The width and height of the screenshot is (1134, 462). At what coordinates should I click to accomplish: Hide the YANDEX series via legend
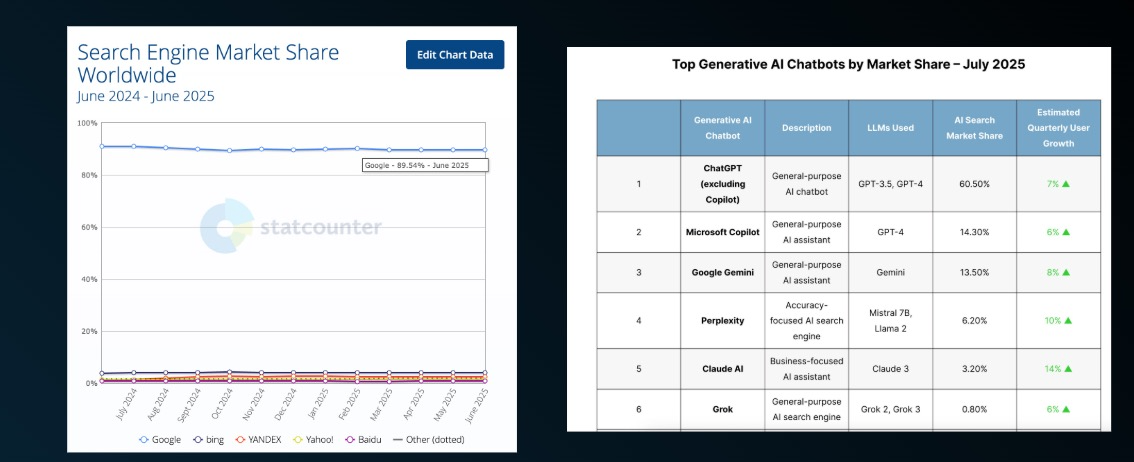(x=265, y=439)
